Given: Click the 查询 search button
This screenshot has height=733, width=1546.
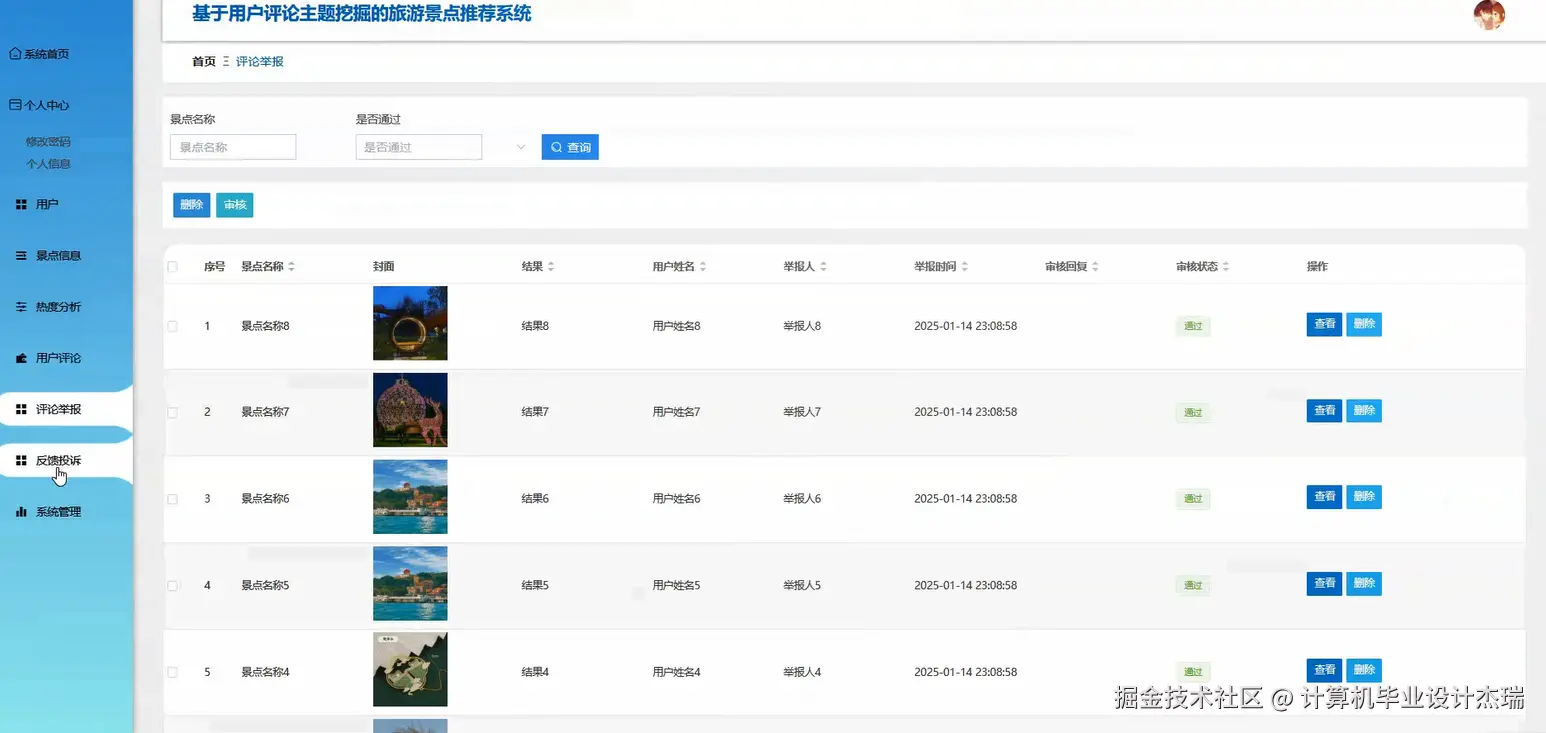Looking at the screenshot, I should click(570, 147).
